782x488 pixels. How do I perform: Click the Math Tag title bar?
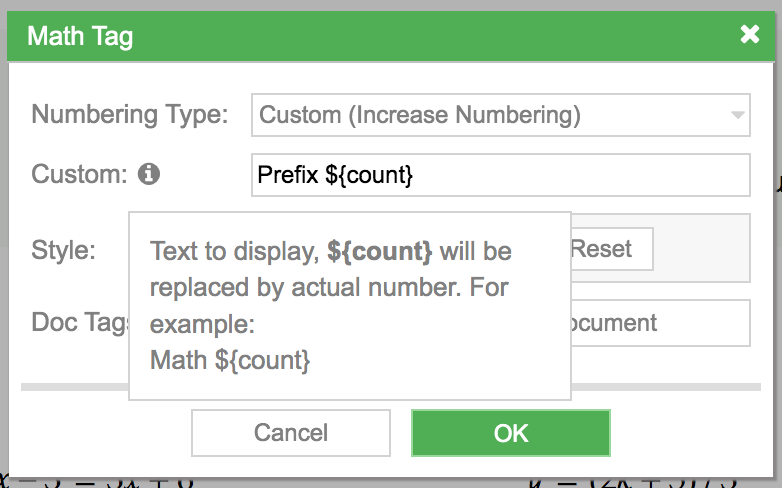[x=391, y=36]
